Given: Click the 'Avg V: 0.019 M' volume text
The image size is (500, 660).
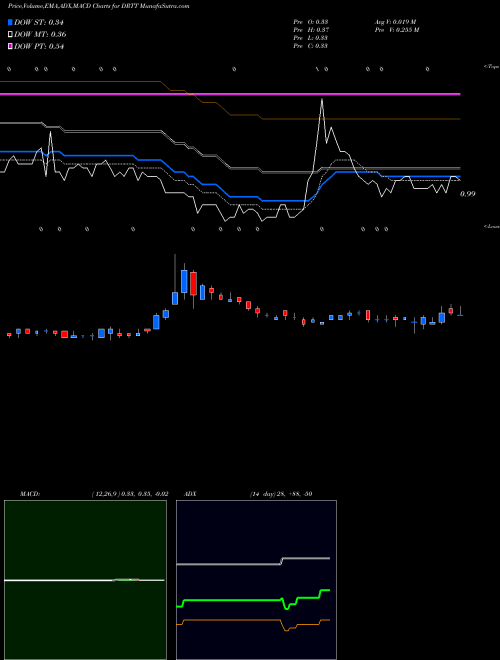Looking at the screenshot, I should [x=396, y=22].
